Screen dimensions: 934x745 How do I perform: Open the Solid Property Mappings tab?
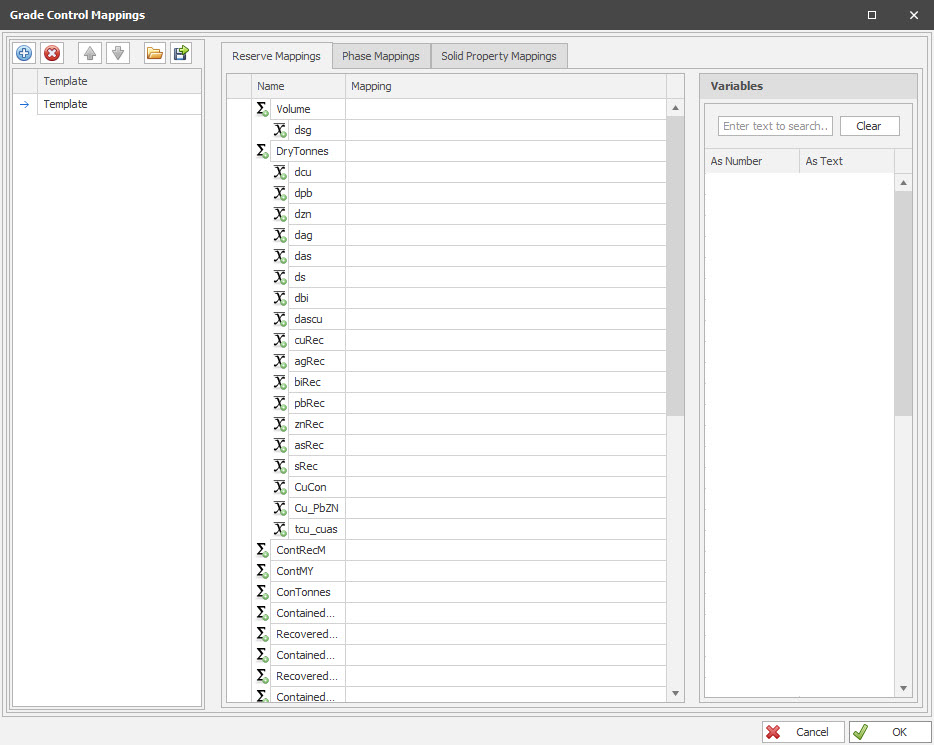tap(498, 56)
